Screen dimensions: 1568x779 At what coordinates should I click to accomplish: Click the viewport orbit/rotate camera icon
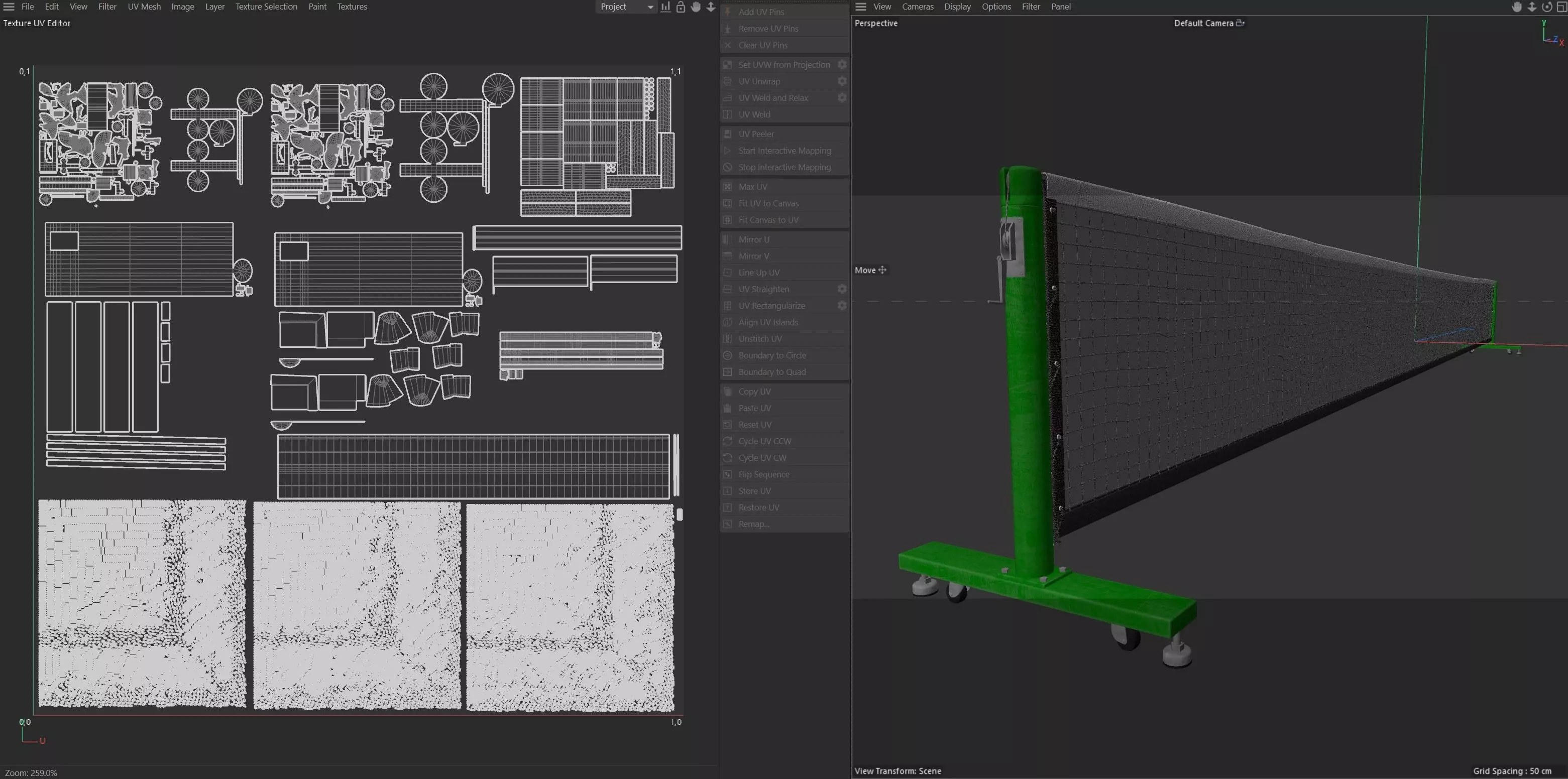[x=1546, y=7]
